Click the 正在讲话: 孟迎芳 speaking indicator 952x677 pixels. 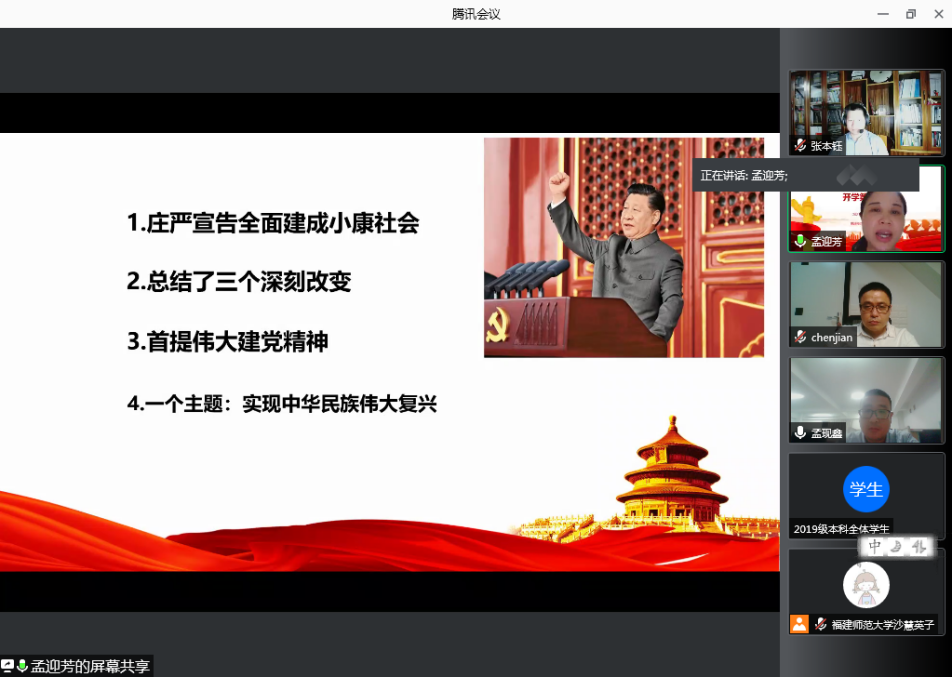click(x=744, y=175)
